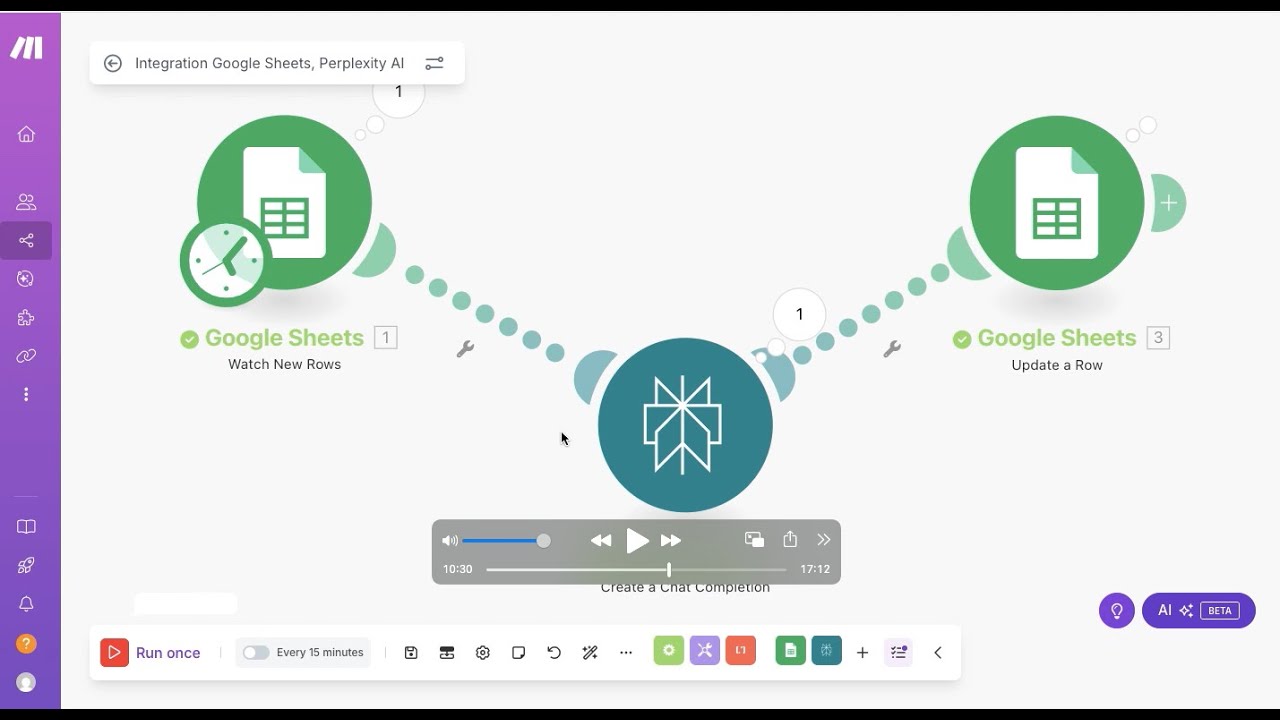Expand more video controls with double chevron
The width and height of the screenshot is (1280, 720).
[x=824, y=540]
